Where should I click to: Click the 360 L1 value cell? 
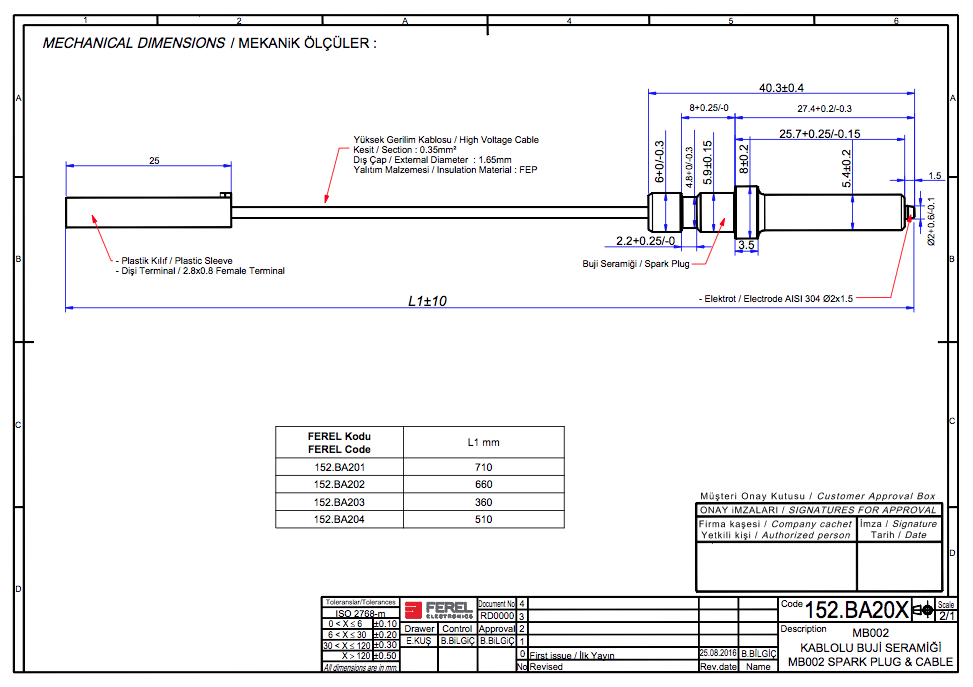pos(483,502)
